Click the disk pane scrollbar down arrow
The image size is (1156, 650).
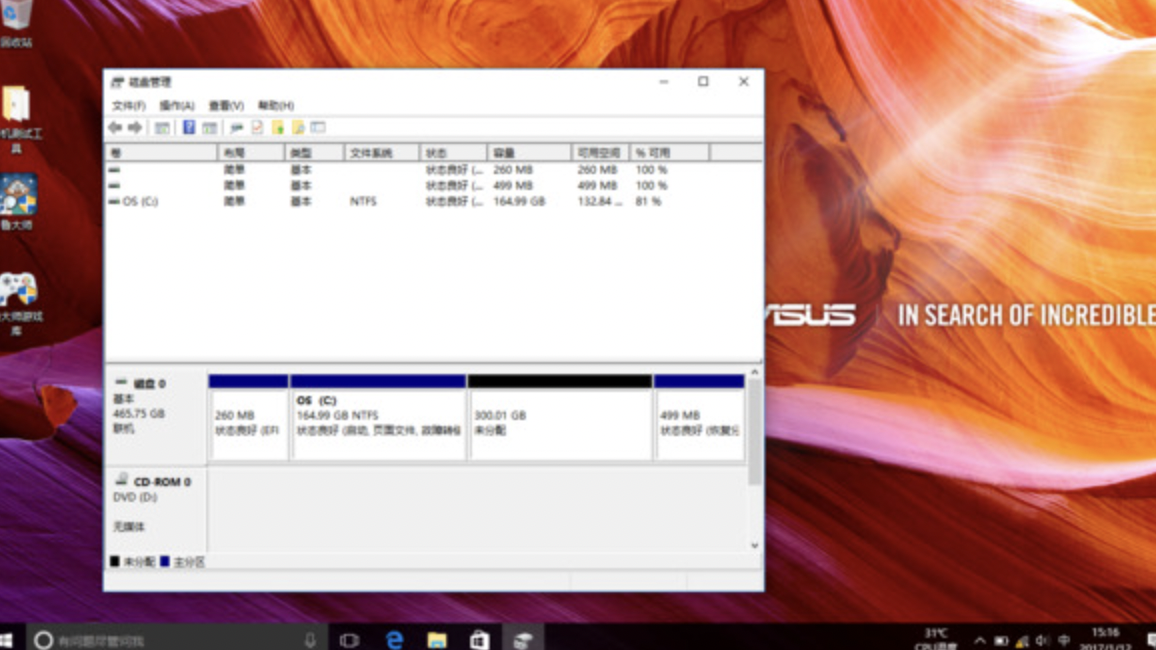tap(754, 545)
